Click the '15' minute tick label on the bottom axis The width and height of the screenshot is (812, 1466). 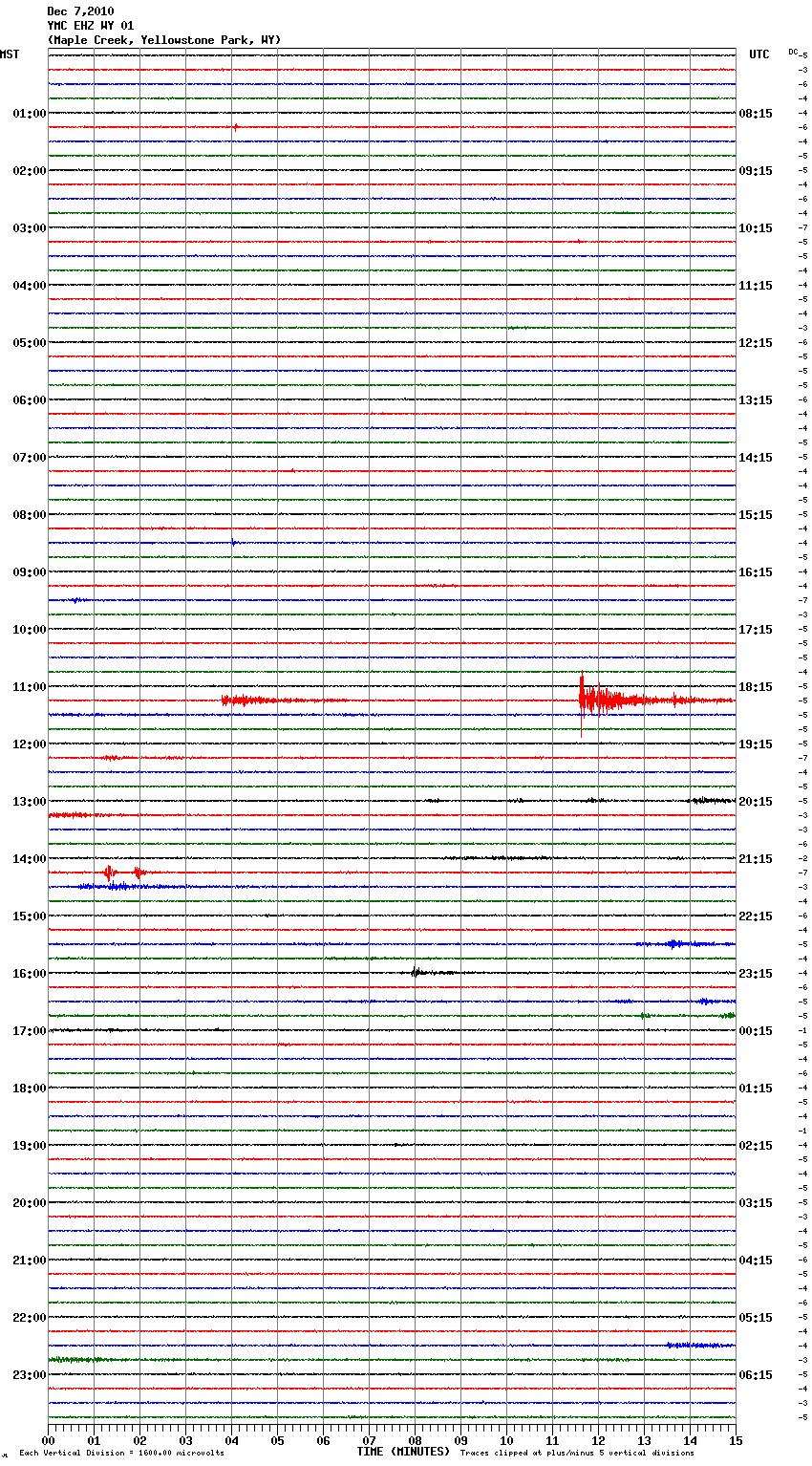pyautogui.click(x=736, y=1440)
